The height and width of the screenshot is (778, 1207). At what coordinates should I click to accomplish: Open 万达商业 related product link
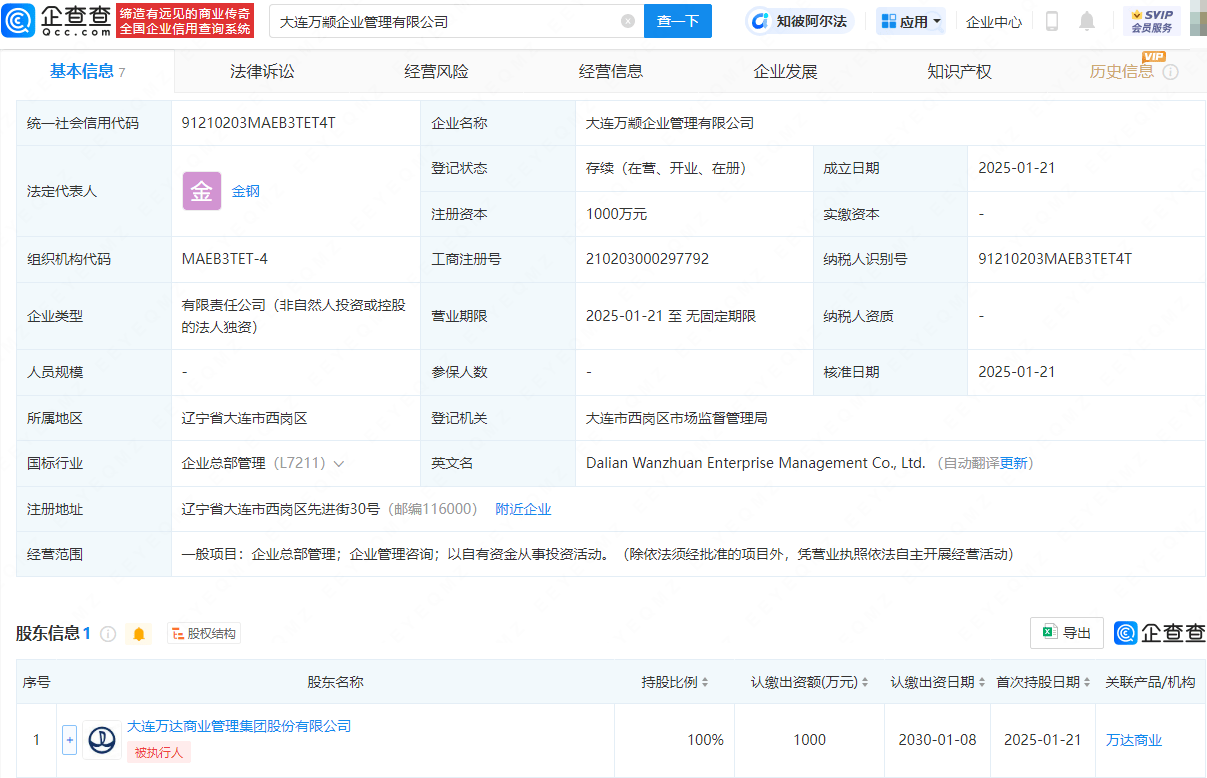tap(1134, 740)
